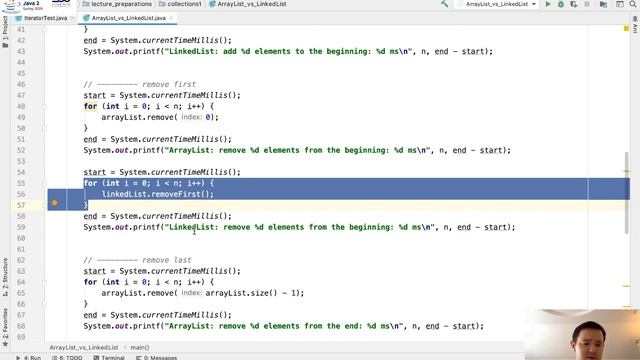The width and height of the screenshot is (640, 360).
Task: Click line number 47 in gutter
Action: pyautogui.click(x=21, y=96)
